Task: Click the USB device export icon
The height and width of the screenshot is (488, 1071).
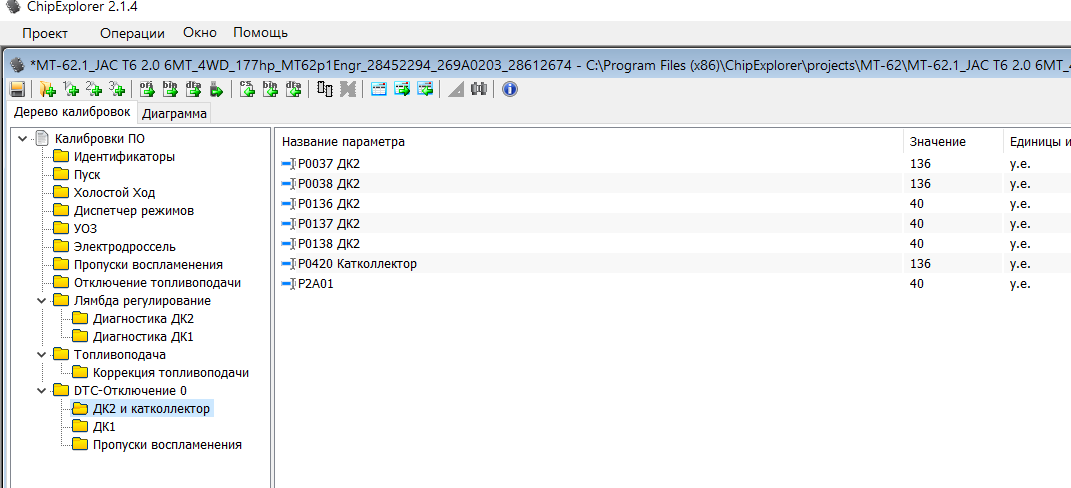Action: 215,89
